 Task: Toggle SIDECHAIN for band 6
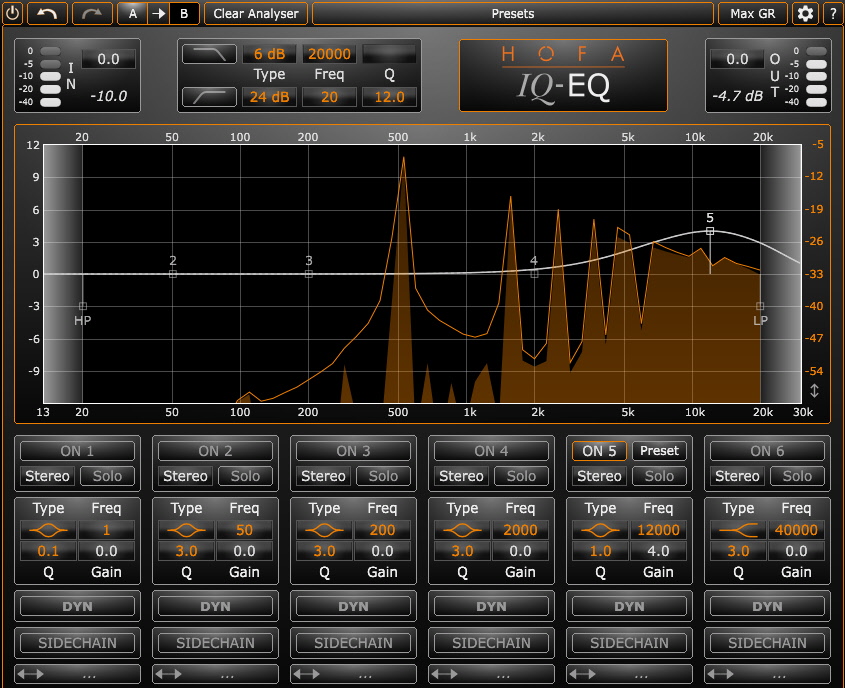pyautogui.click(x=767, y=643)
